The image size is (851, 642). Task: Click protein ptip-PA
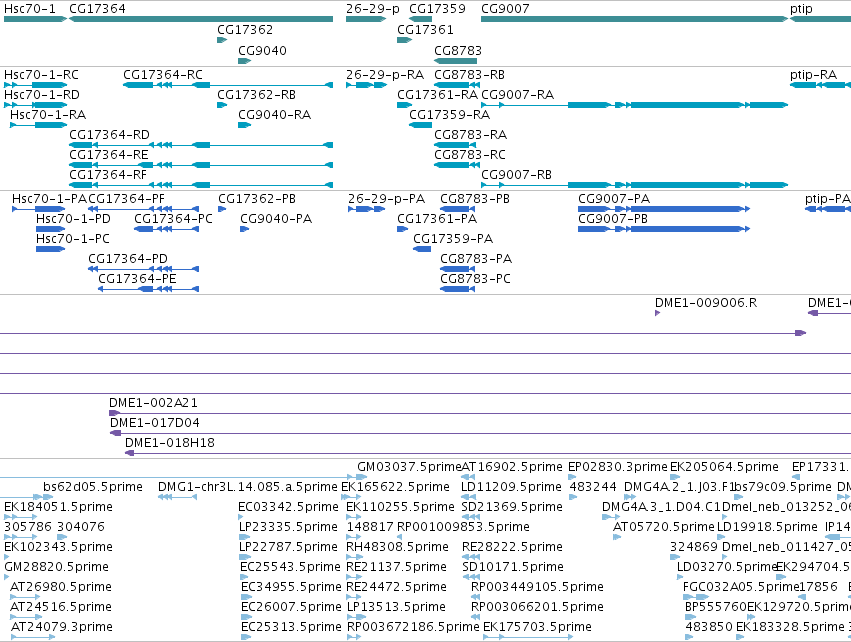828,209
